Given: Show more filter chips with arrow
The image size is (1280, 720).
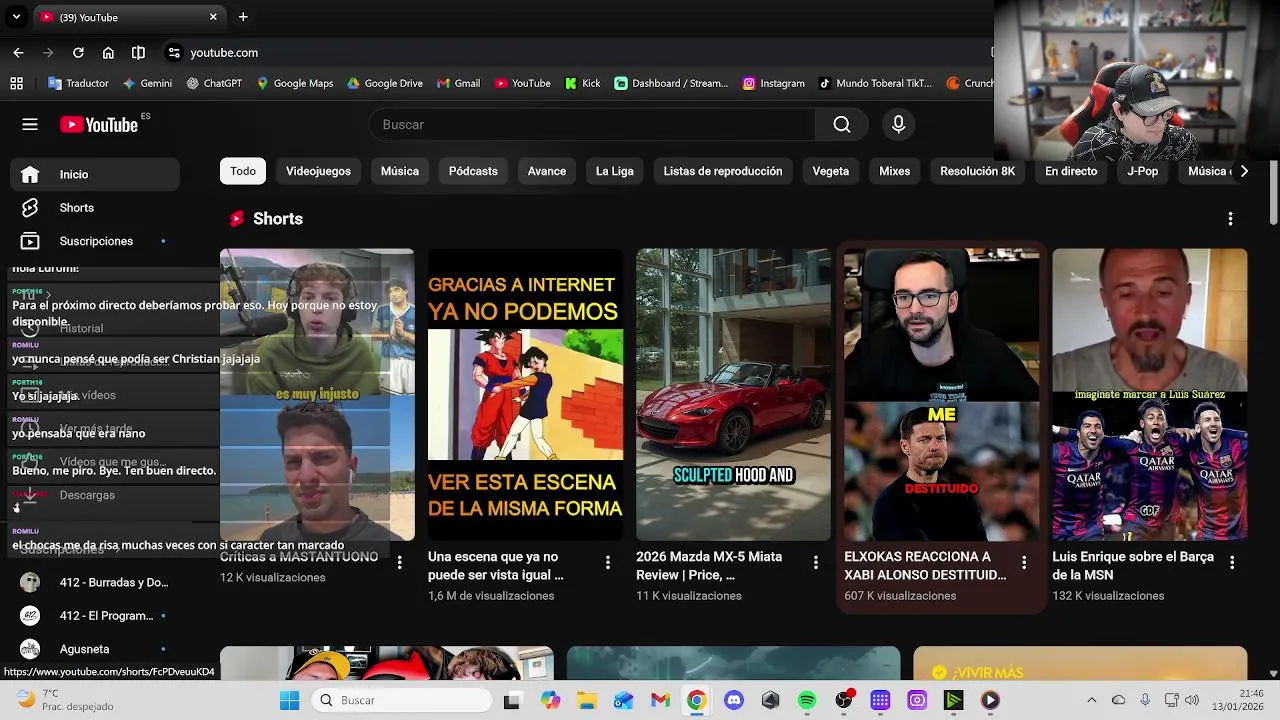Looking at the screenshot, I should point(1243,171).
